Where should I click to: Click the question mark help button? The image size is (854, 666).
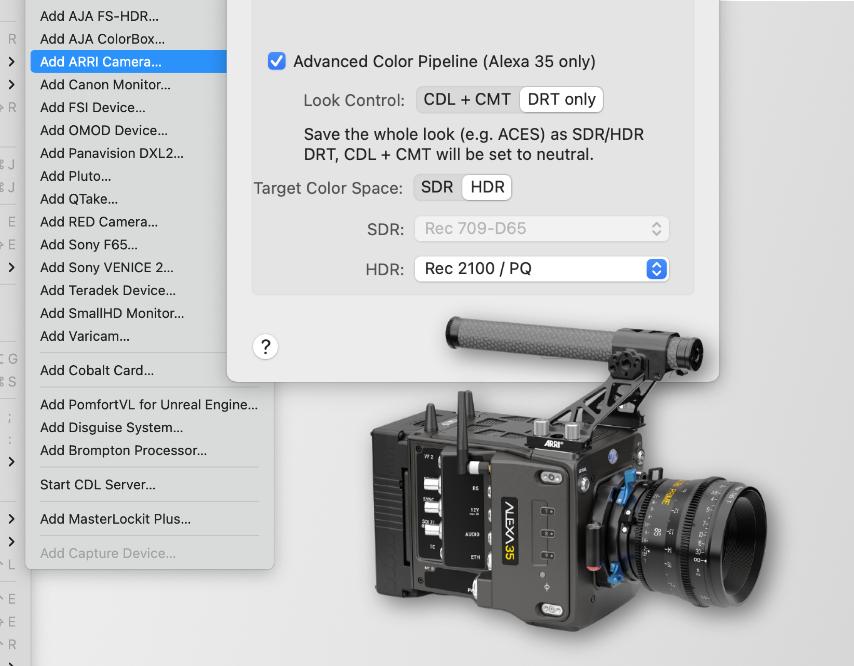click(x=266, y=347)
